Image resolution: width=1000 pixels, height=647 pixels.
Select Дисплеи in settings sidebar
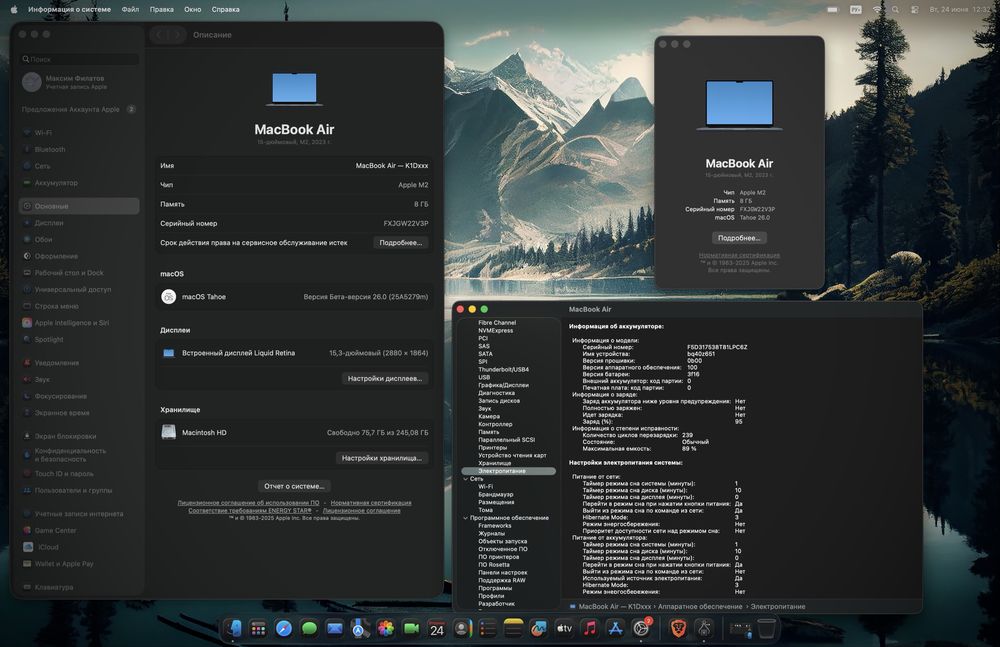coord(79,223)
